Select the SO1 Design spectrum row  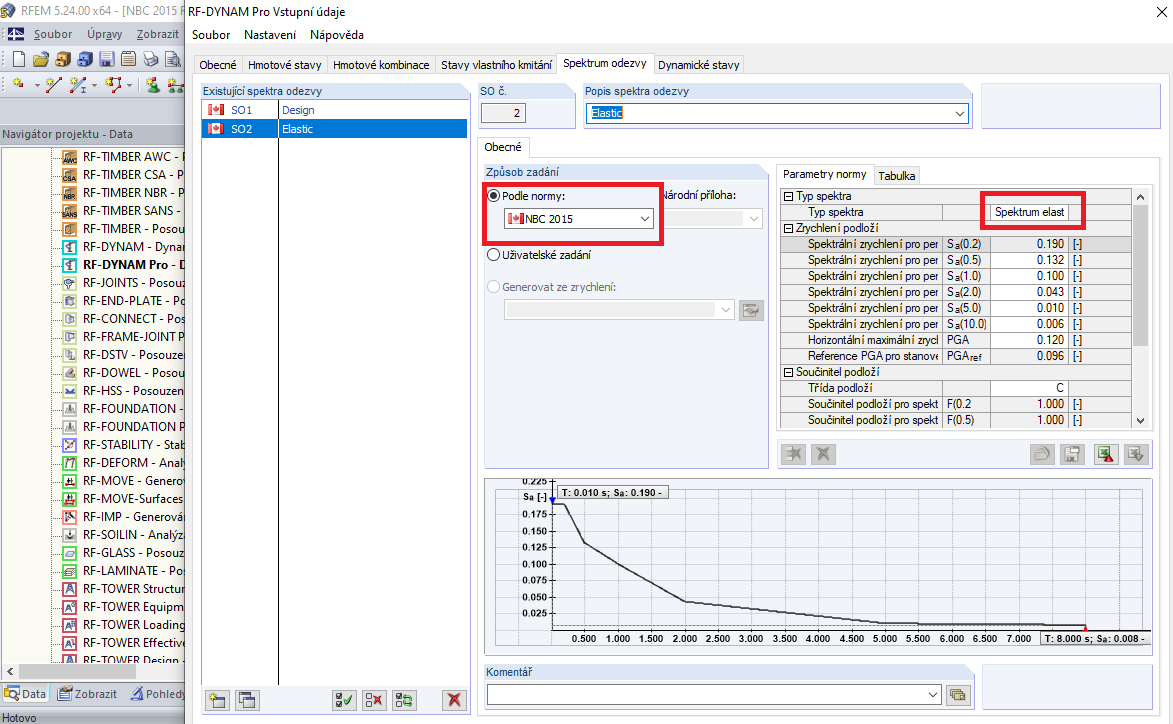pos(334,110)
